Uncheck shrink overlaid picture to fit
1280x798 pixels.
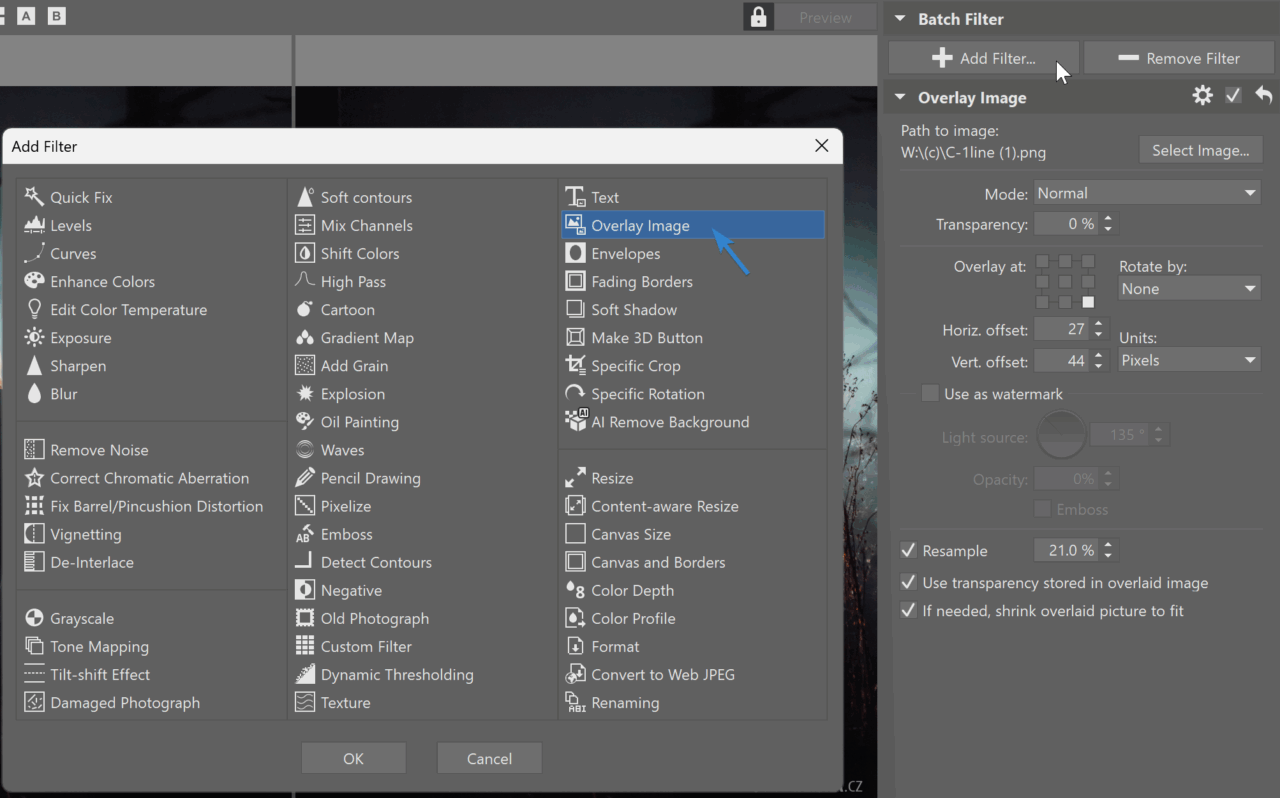pyautogui.click(x=908, y=610)
